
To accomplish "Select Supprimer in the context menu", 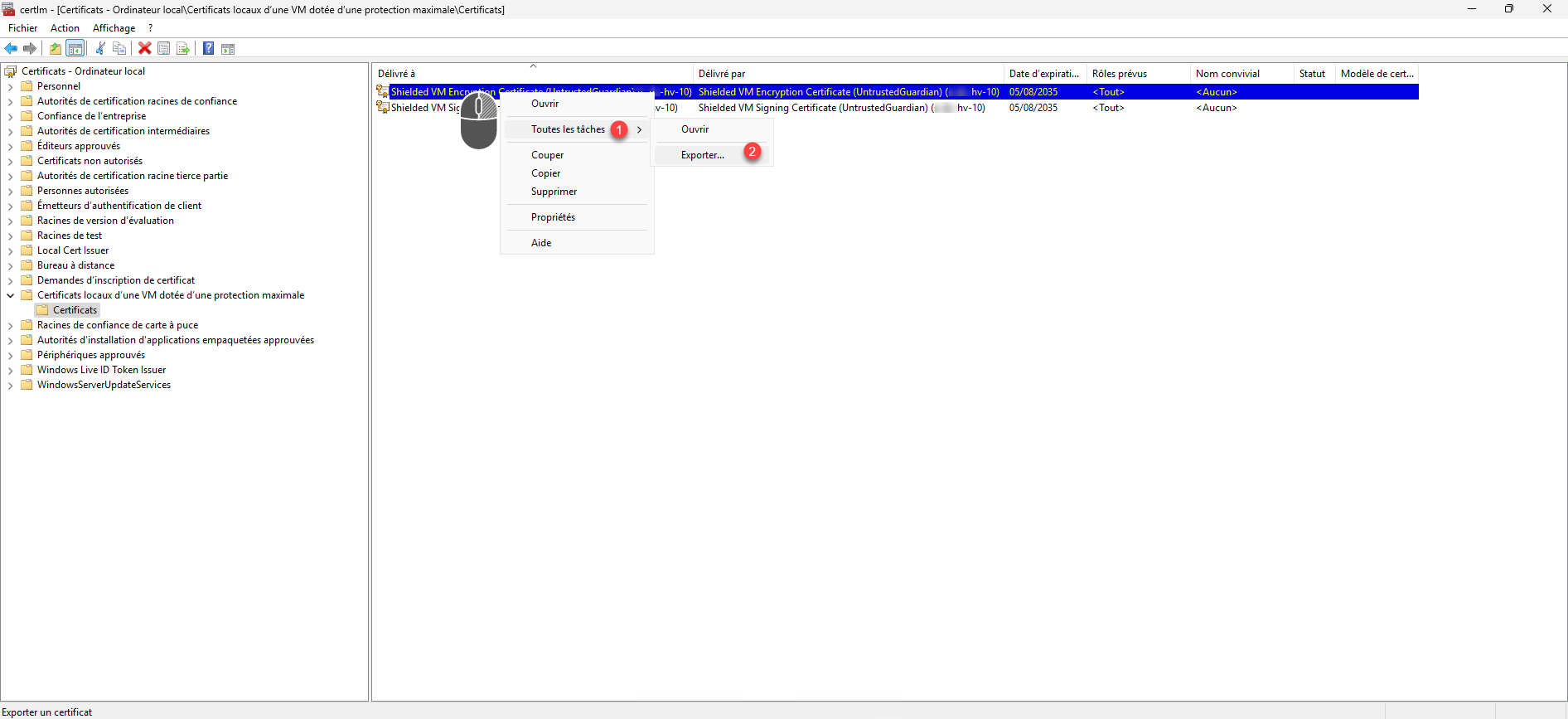I will click(554, 192).
